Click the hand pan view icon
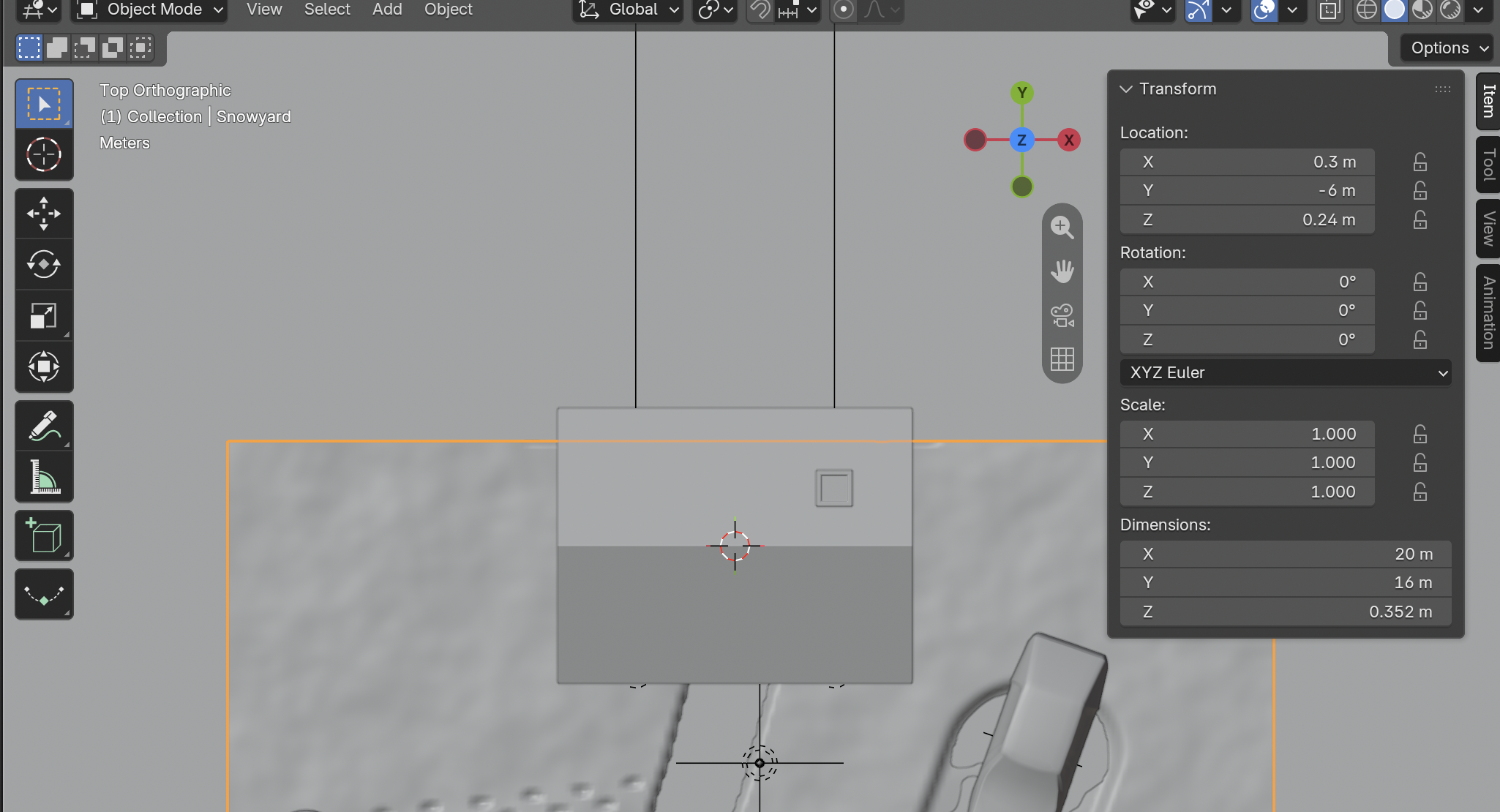Viewport: 1500px width, 812px height. pos(1062,271)
